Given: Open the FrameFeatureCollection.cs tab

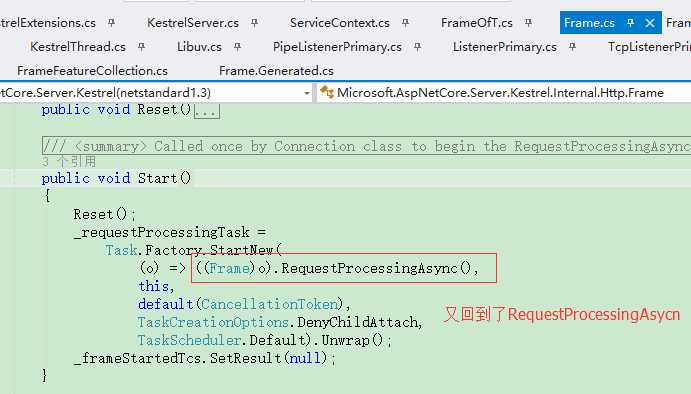Looking at the screenshot, I should 93,71.
